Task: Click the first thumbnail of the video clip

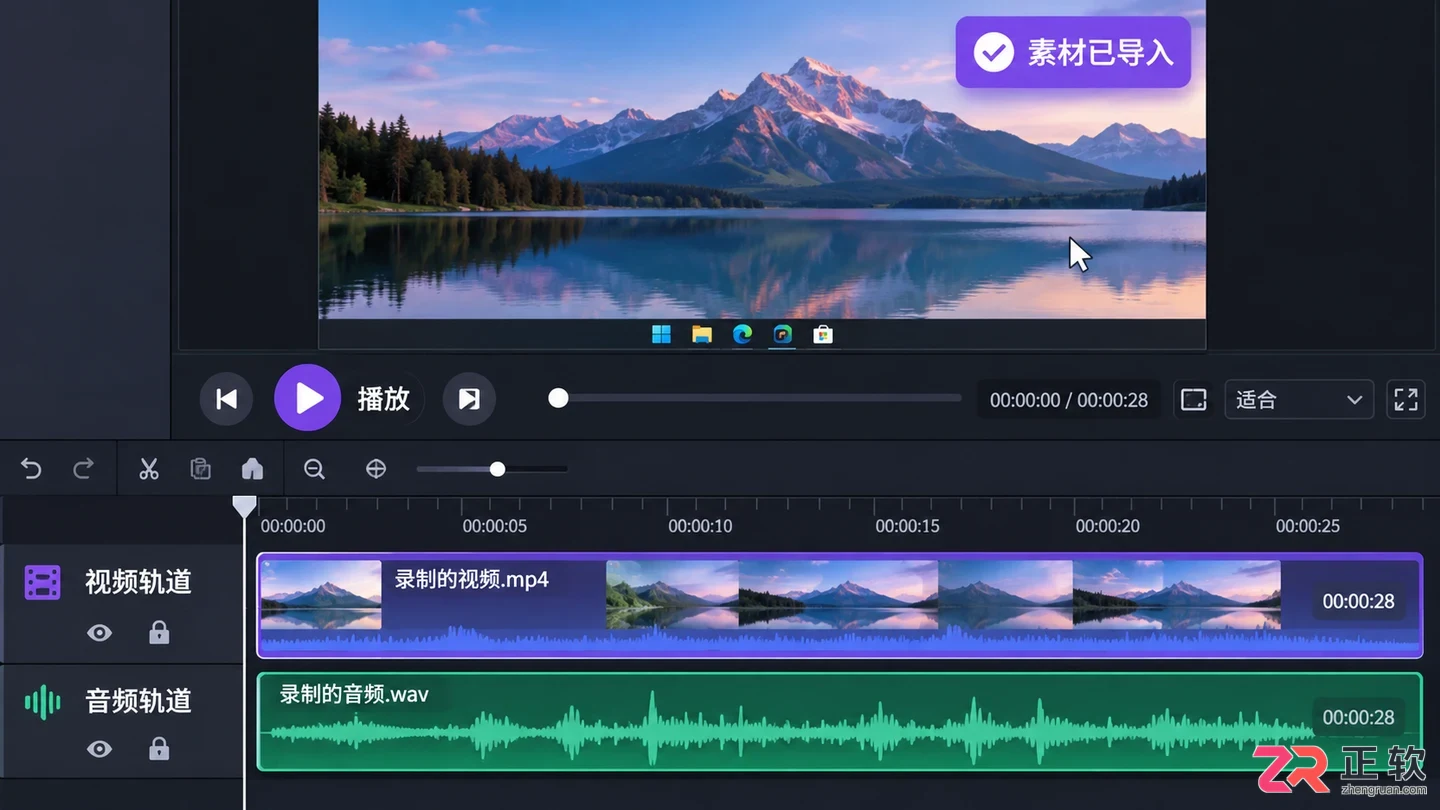Action: pyautogui.click(x=321, y=595)
